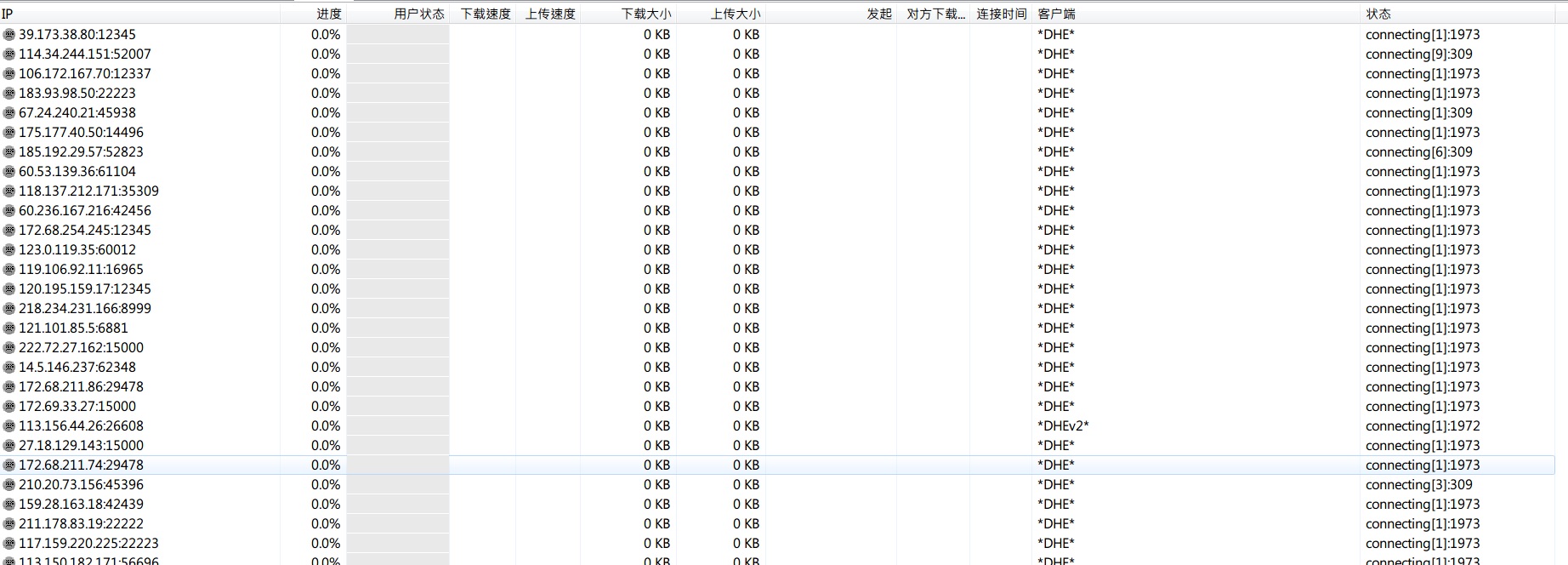Select the icon for peer 185.192.29.57:52823
This screenshot has width=1568, height=565.
pyautogui.click(x=9, y=152)
